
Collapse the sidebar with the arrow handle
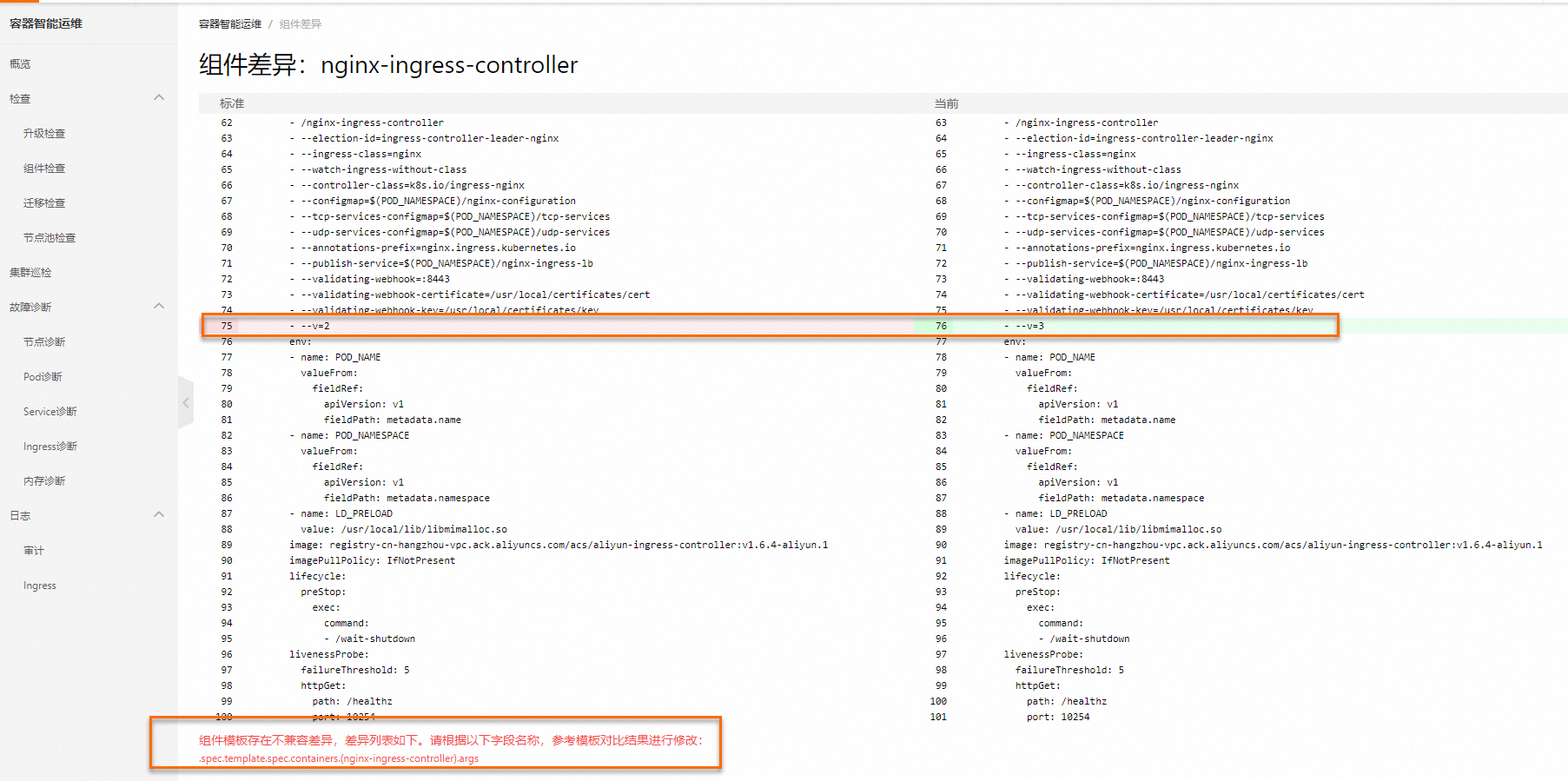185,402
